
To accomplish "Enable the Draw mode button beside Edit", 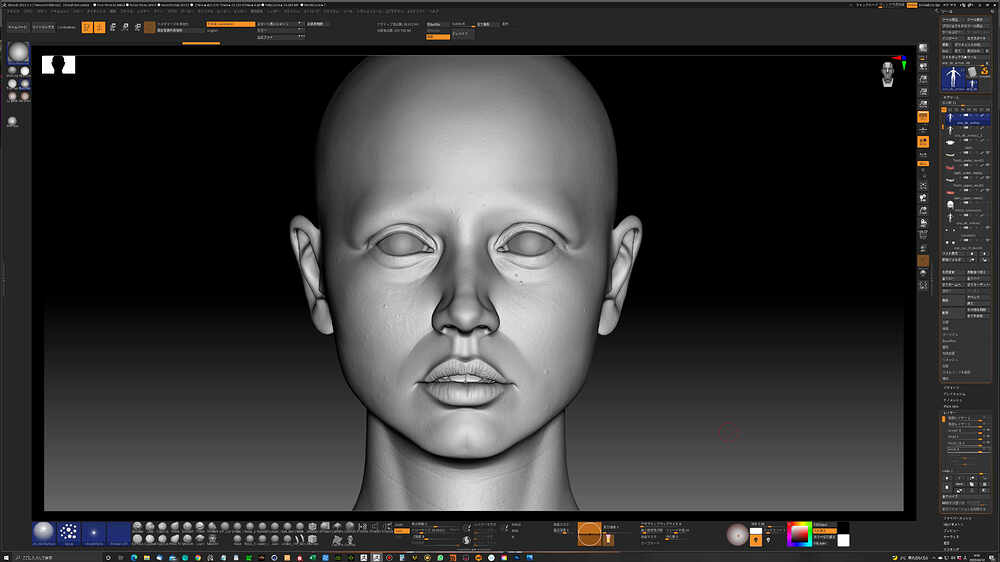I will 99,27.
